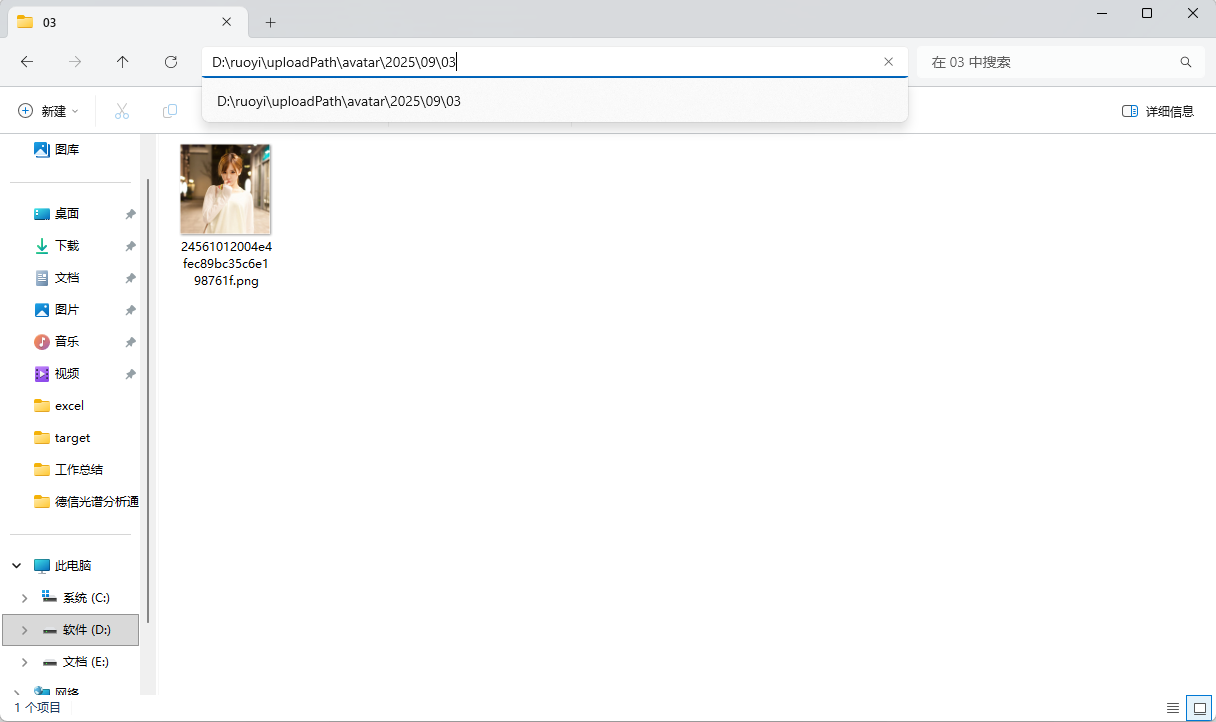Switch to large thumbnails view
Viewport: 1216px width, 722px height.
click(1198, 708)
